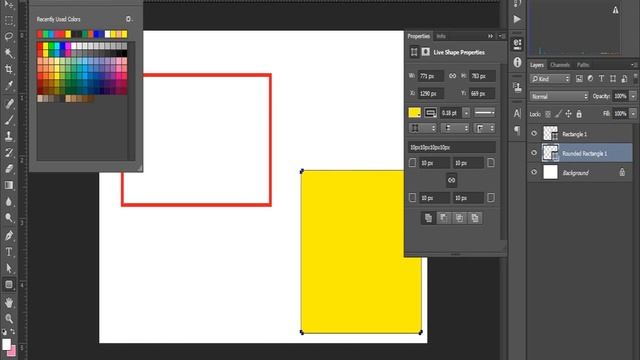
Task: Open the Info panel icon in dock
Action: tap(517, 62)
